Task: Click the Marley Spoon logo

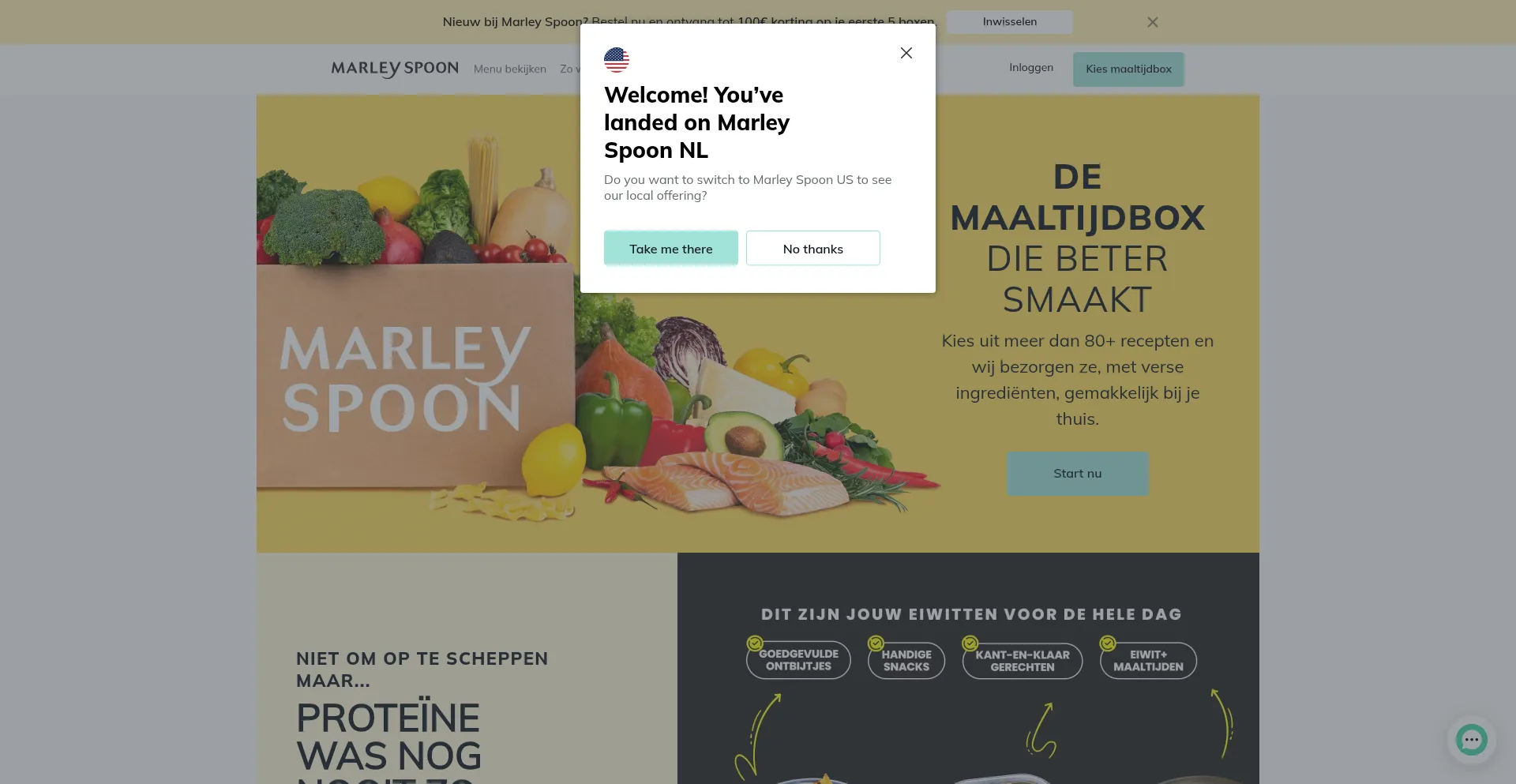Action: click(x=395, y=69)
